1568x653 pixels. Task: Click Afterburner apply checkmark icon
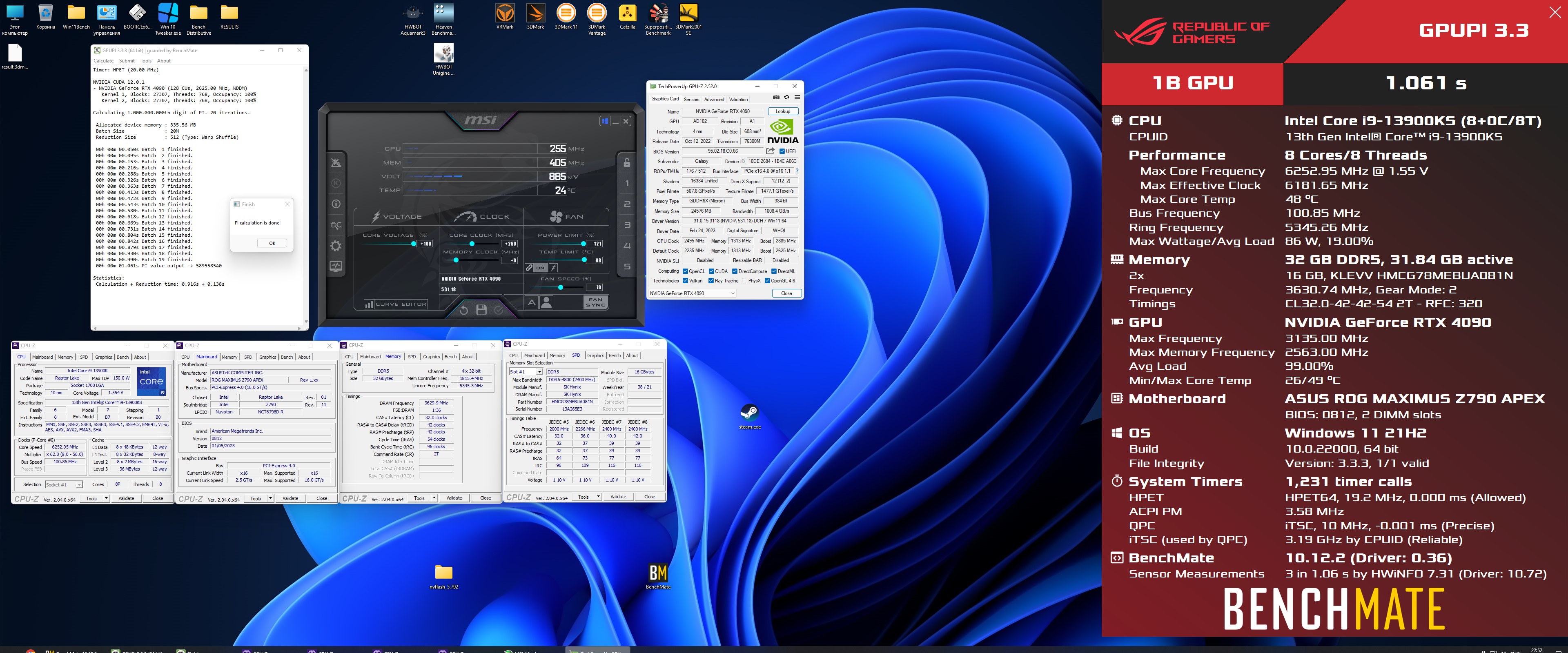point(499,310)
